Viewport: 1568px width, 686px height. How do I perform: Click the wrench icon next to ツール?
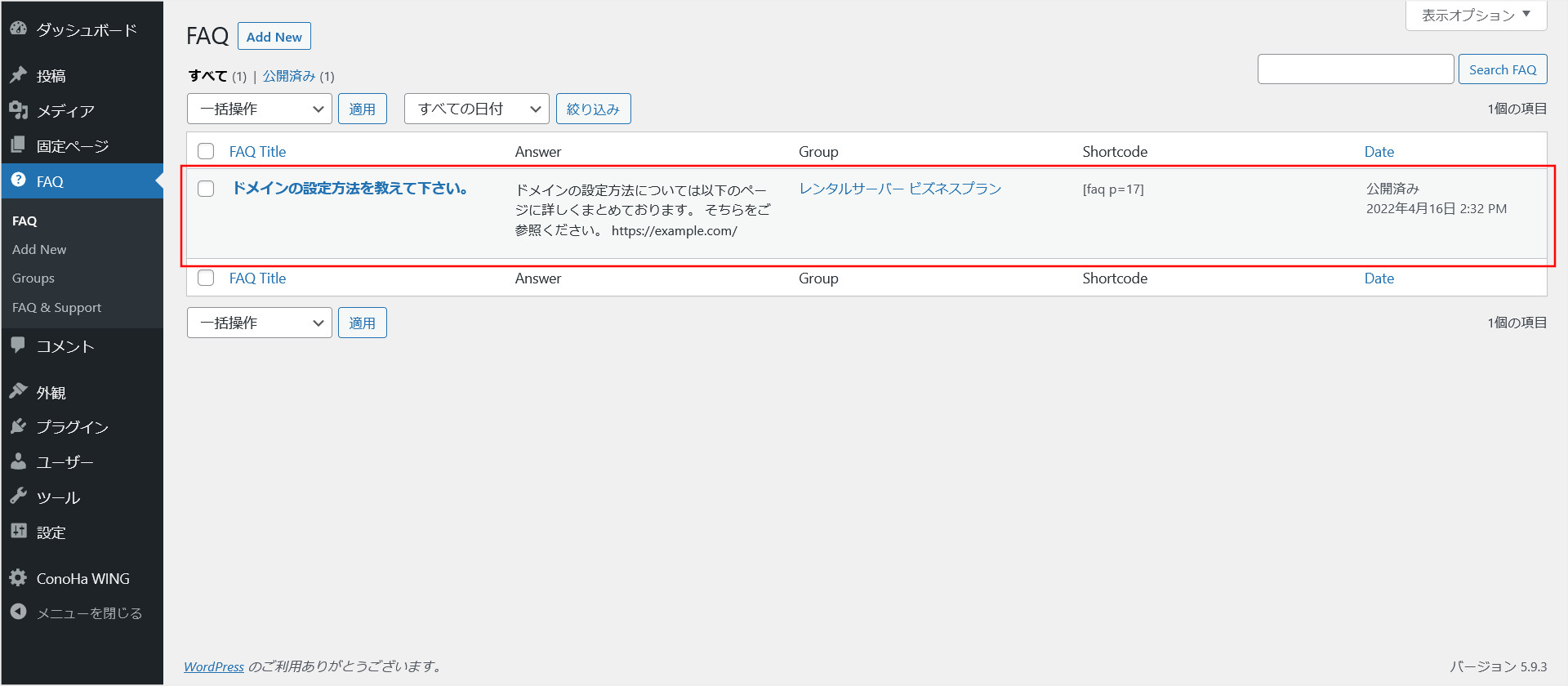click(x=18, y=497)
